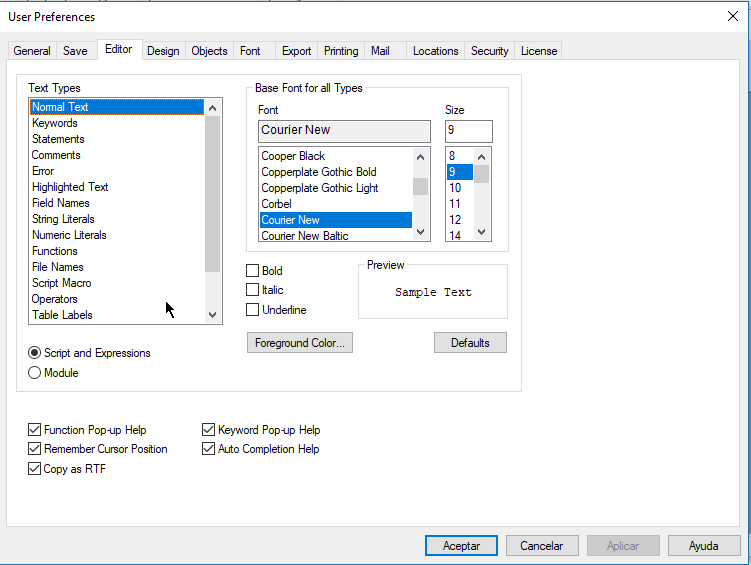Image resolution: width=751 pixels, height=565 pixels.
Task: Select Comments in Text Types list
Action: point(56,155)
